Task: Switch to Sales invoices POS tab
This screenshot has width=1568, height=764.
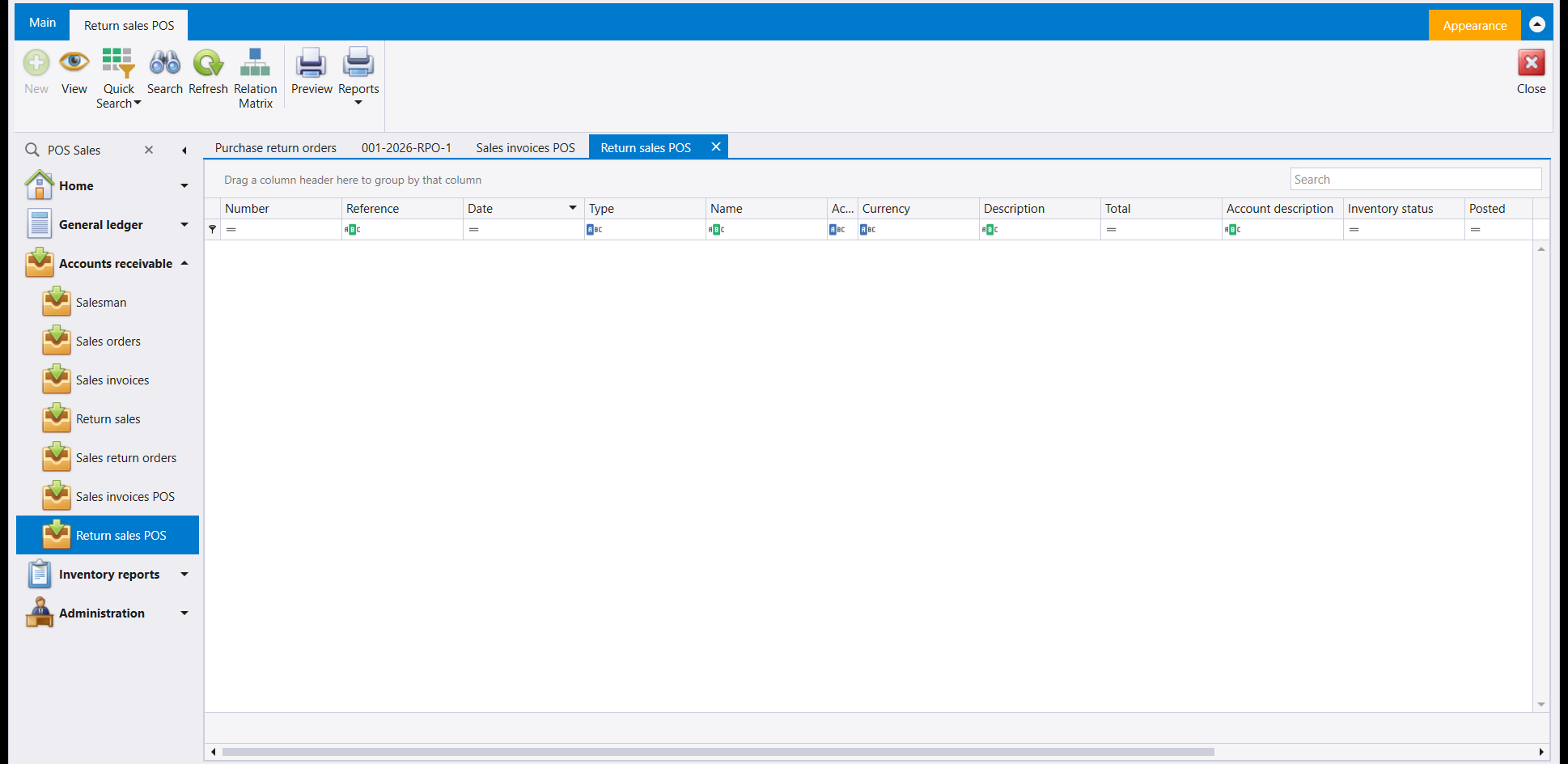Action: pos(525,147)
